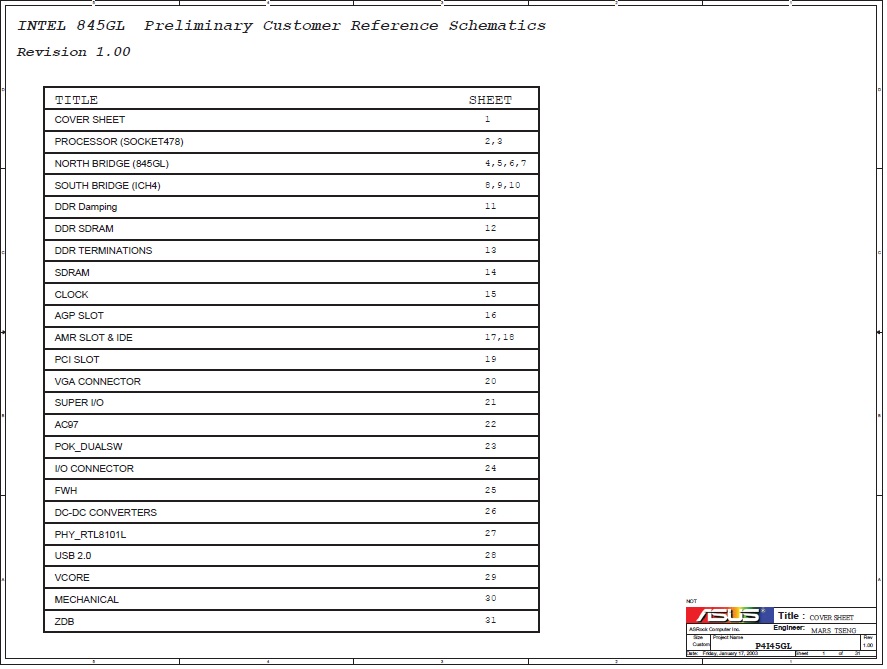
Task: Select the 'VGA CONNECTOR' row title
Action: [x=97, y=382]
